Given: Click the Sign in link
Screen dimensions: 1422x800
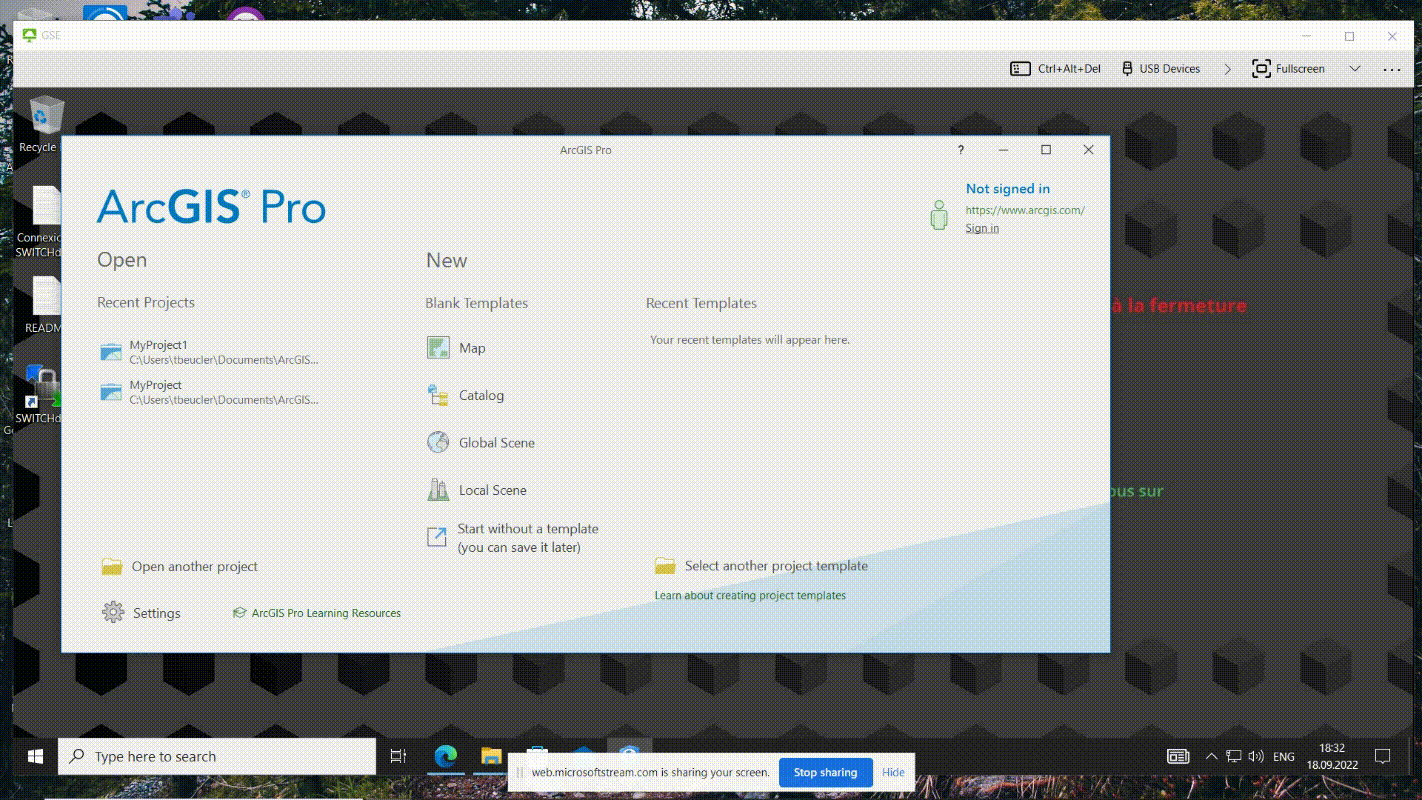Looking at the screenshot, I should (981, 229).
